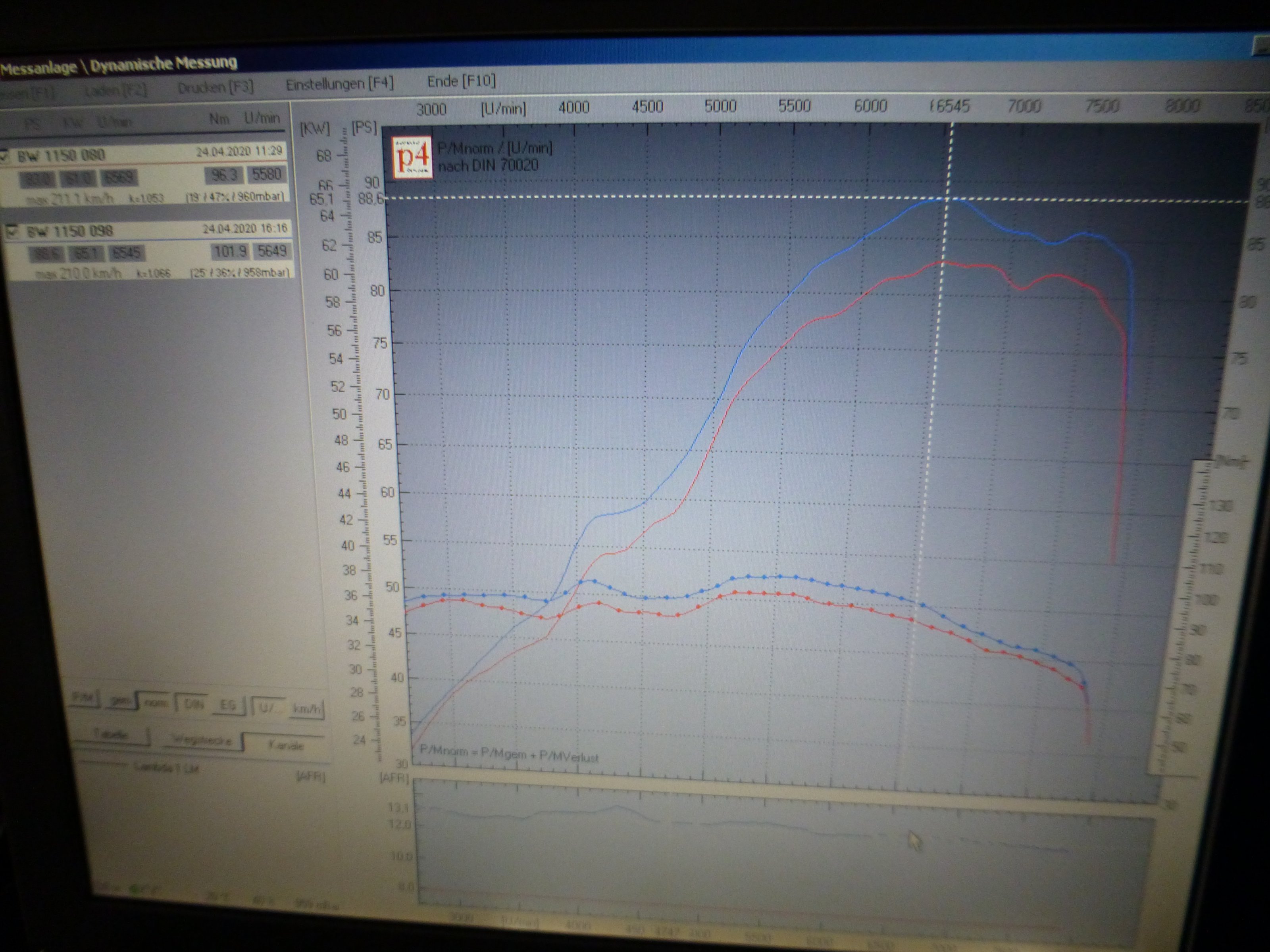Screen dimensions: 1270x952
Task: Click the p4 logo icon
Action: tap(413, 158)
